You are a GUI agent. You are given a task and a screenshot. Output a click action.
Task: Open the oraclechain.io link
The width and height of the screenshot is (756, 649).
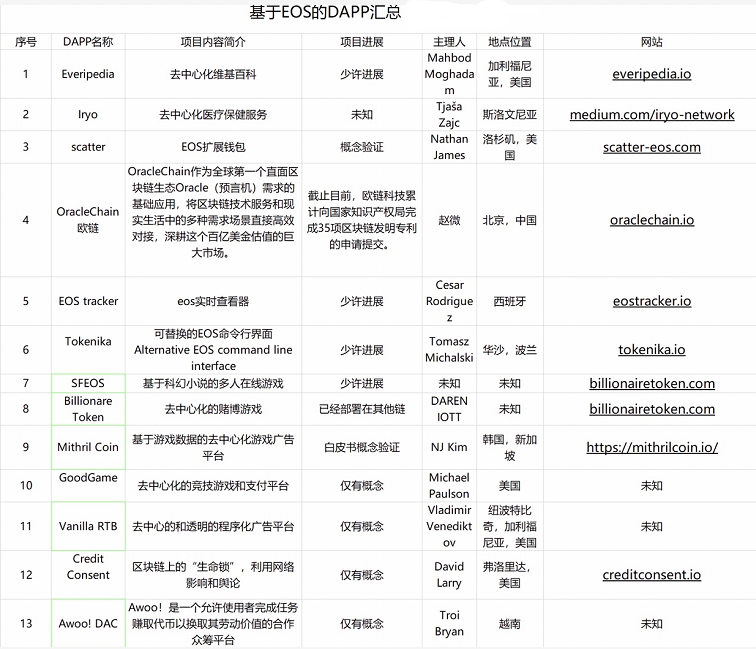click(652, 220)
